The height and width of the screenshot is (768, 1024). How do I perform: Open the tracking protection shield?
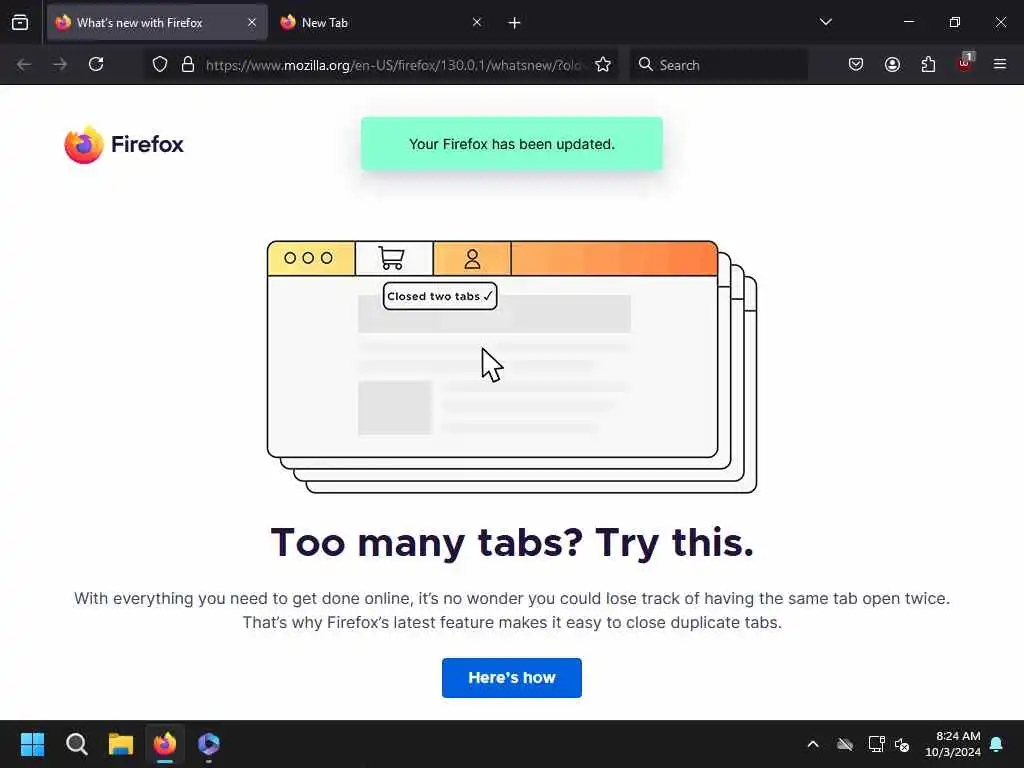point(160,64)
